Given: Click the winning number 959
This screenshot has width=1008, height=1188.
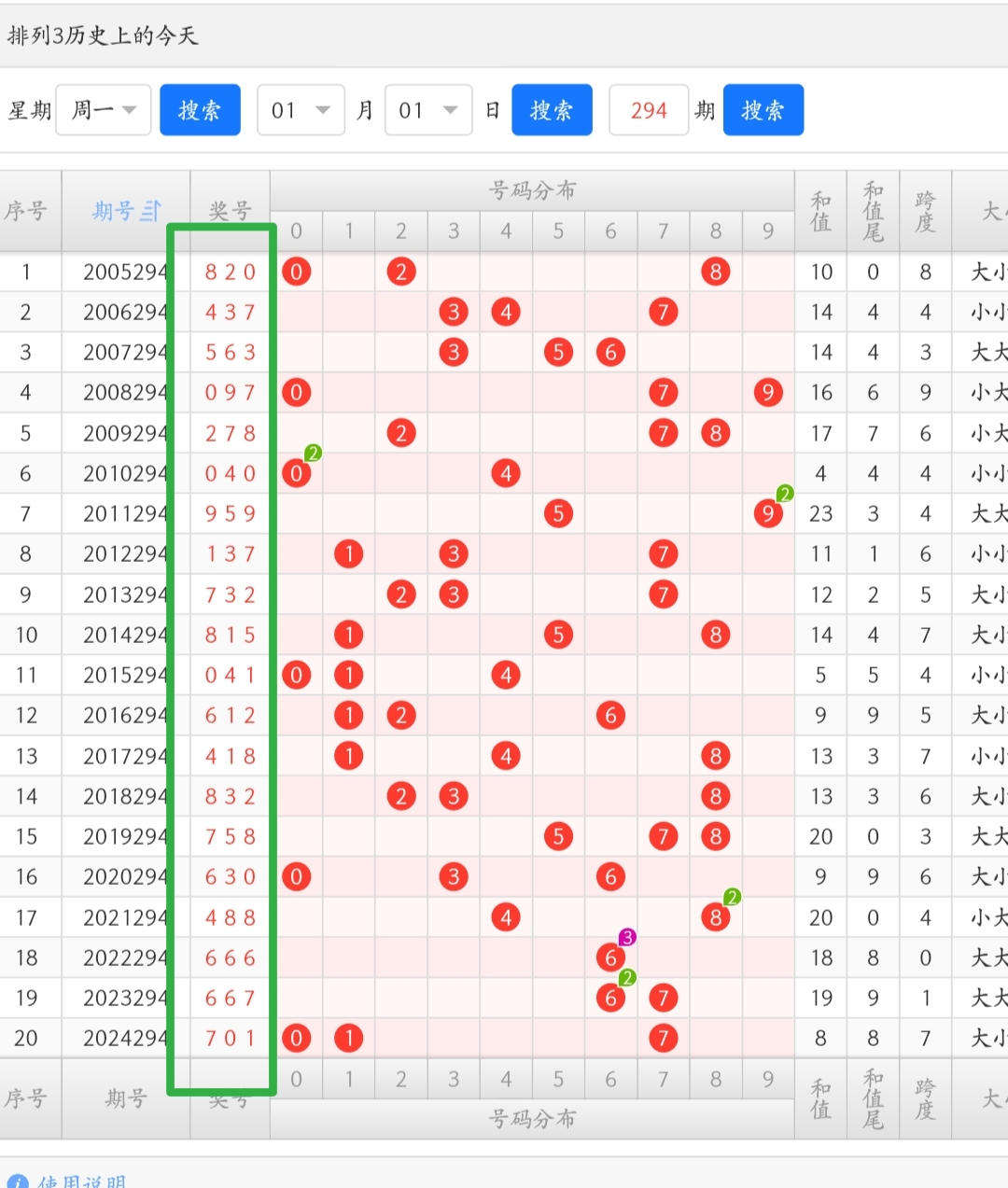Looking at the screenshot, I should 231,513.
